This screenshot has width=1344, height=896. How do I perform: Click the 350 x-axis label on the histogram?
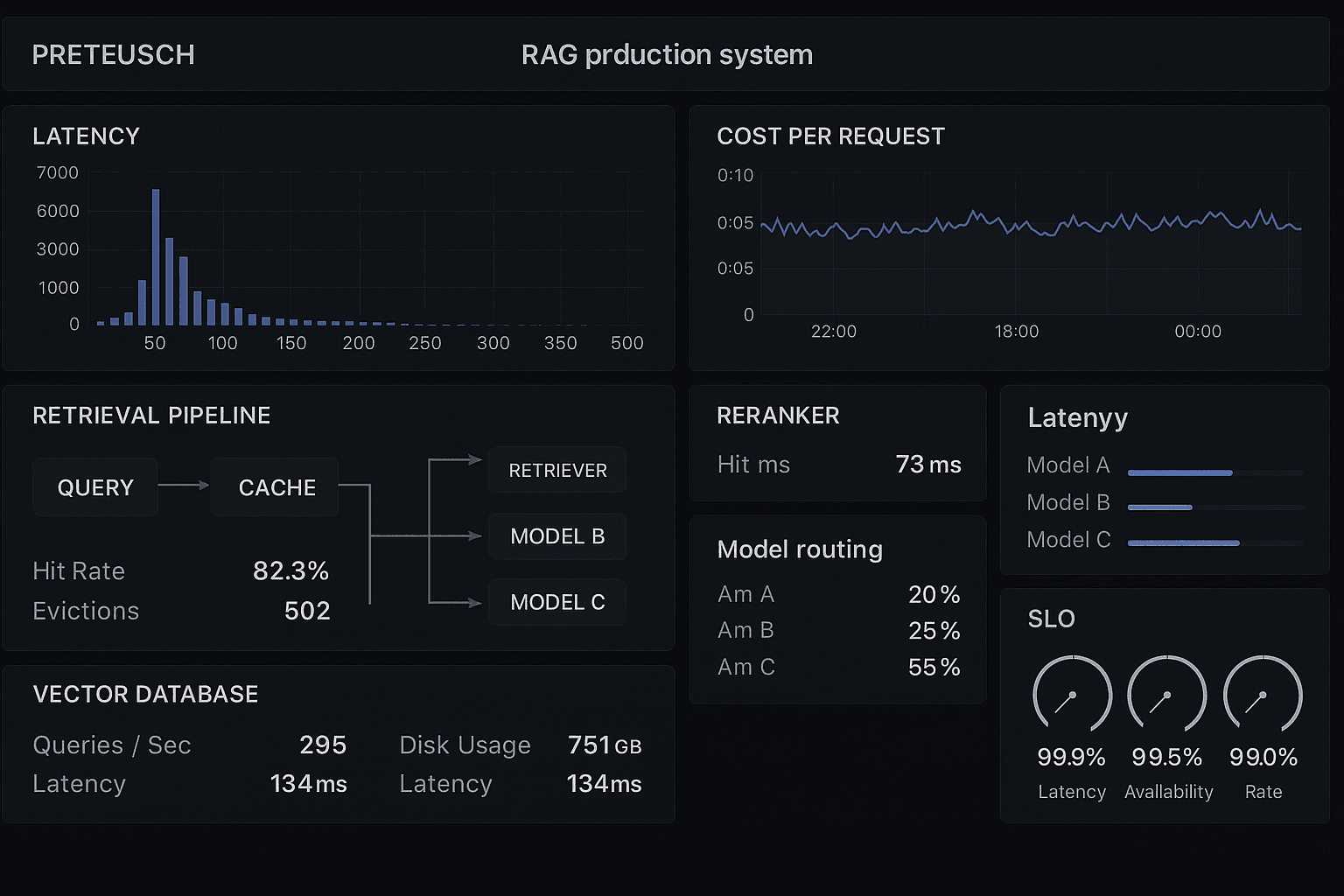[x=561, y=343]
